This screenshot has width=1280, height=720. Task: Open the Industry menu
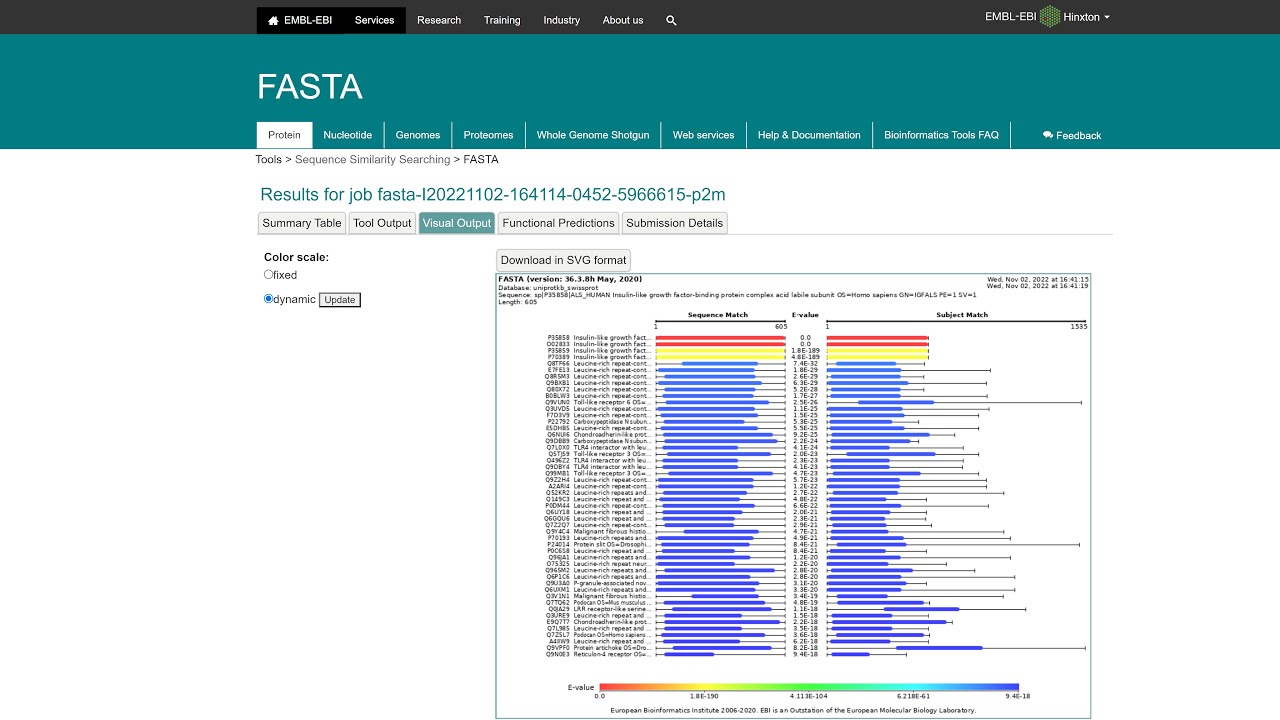point(562,20)
